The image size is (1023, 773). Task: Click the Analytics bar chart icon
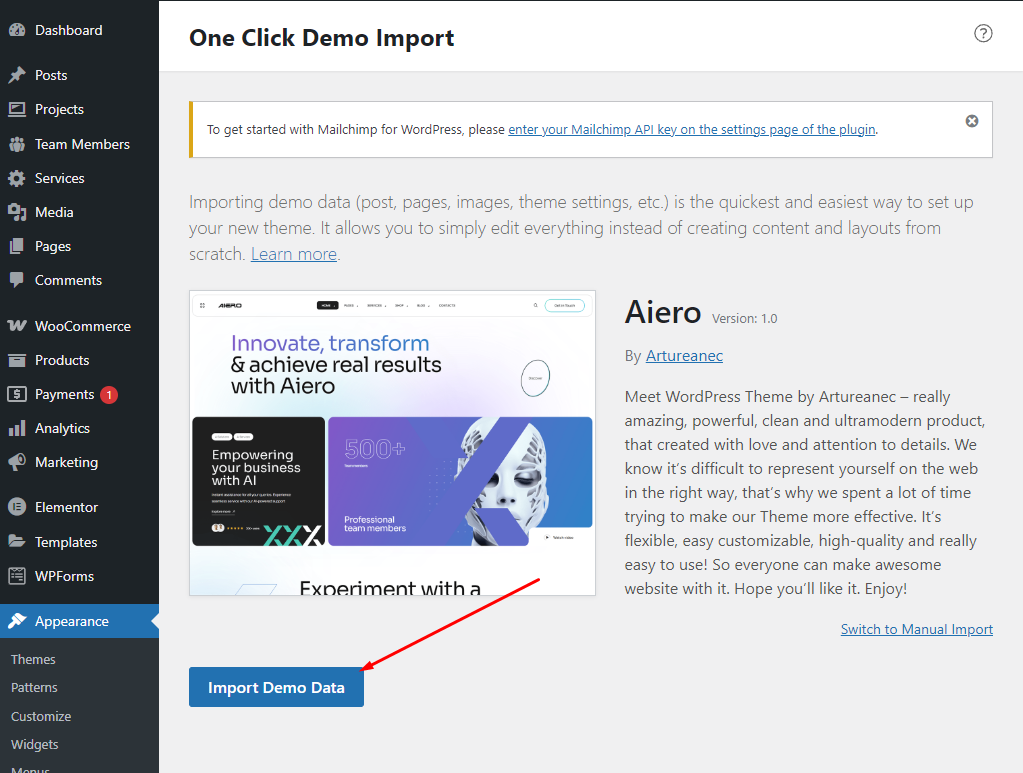point(17,428)
